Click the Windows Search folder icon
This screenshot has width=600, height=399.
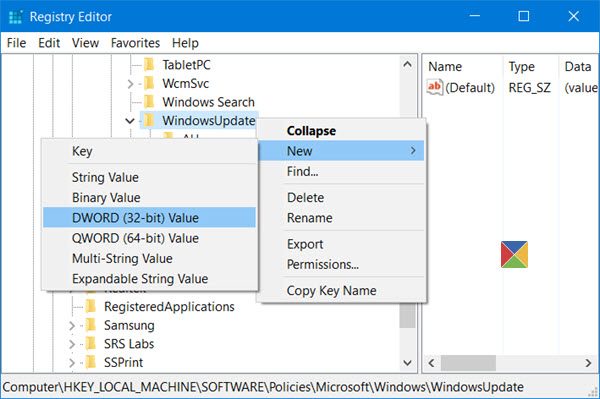pyautogui.click(x=149, y=102)
